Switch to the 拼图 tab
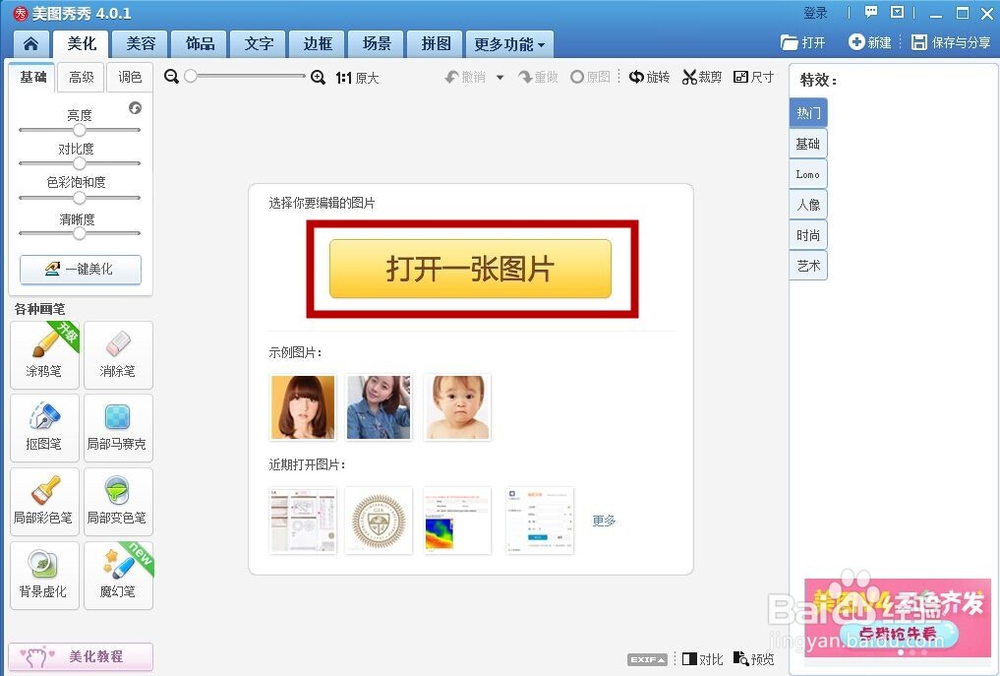 pos(436,44)
